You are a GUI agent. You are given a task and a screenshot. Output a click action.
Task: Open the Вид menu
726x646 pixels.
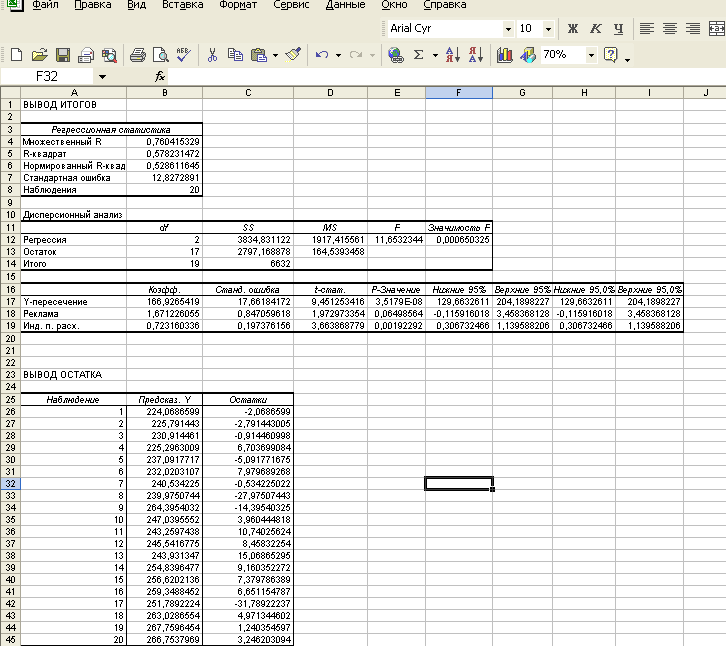137,5
